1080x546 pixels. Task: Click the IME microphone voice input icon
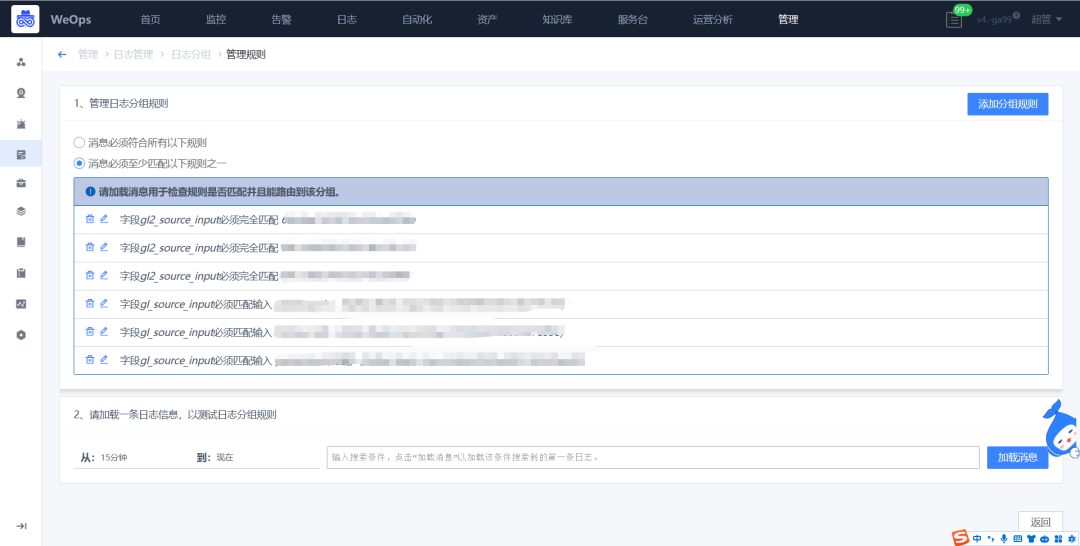pos(1004,538)
